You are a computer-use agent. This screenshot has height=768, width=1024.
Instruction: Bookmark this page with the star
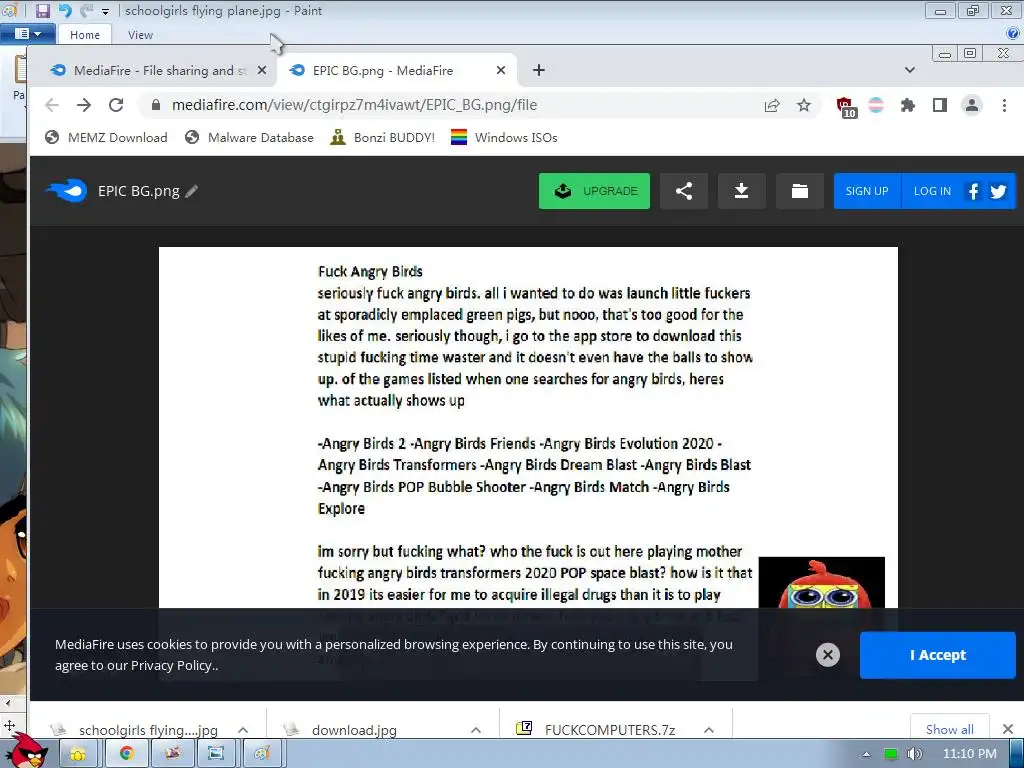click(x=804, y=105)
